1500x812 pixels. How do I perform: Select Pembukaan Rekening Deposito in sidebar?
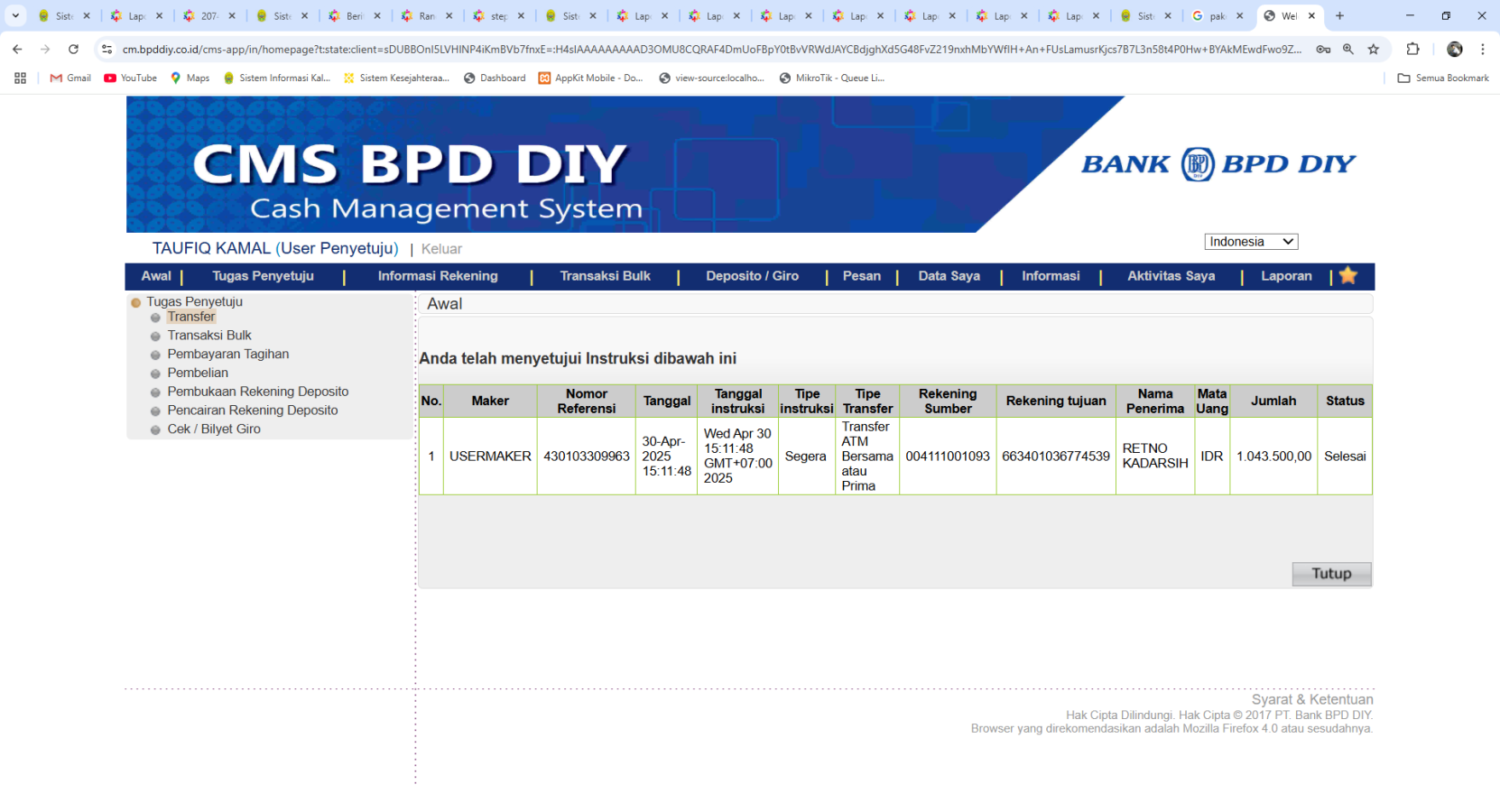(258, 392)
